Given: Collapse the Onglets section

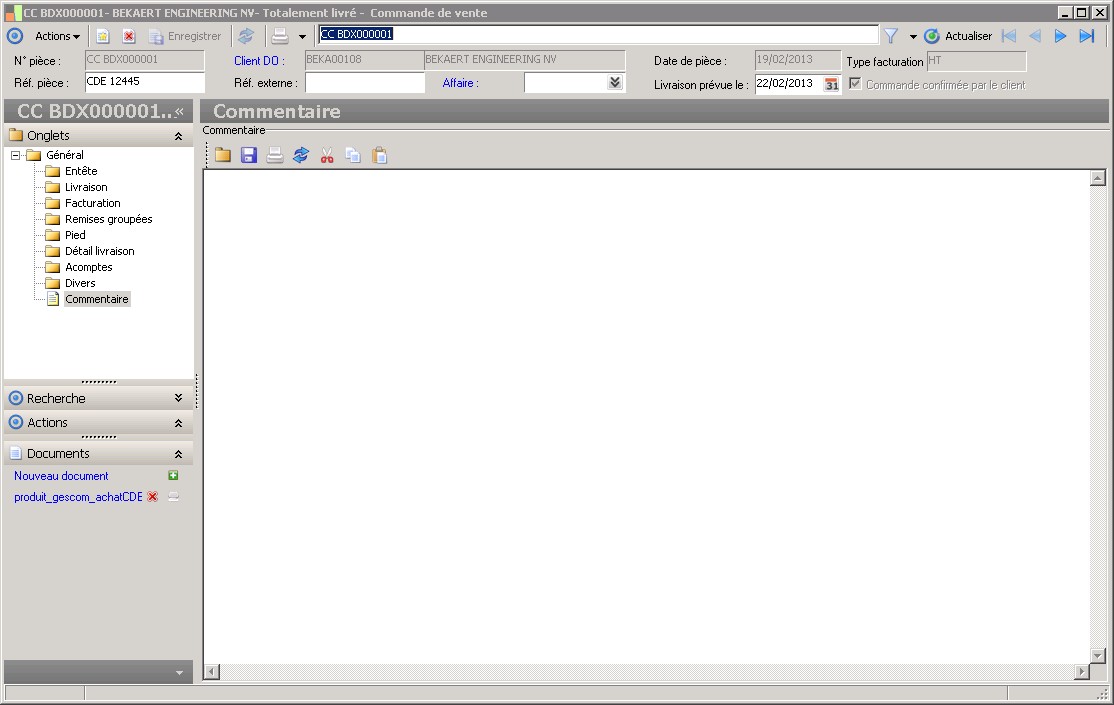Looking at the screenshot, I should click(x=178, y=136).
